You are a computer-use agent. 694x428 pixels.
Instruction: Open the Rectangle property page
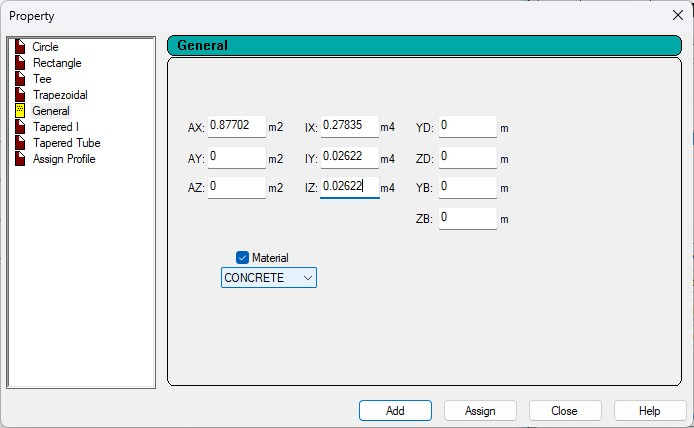[x=57, y=63]
